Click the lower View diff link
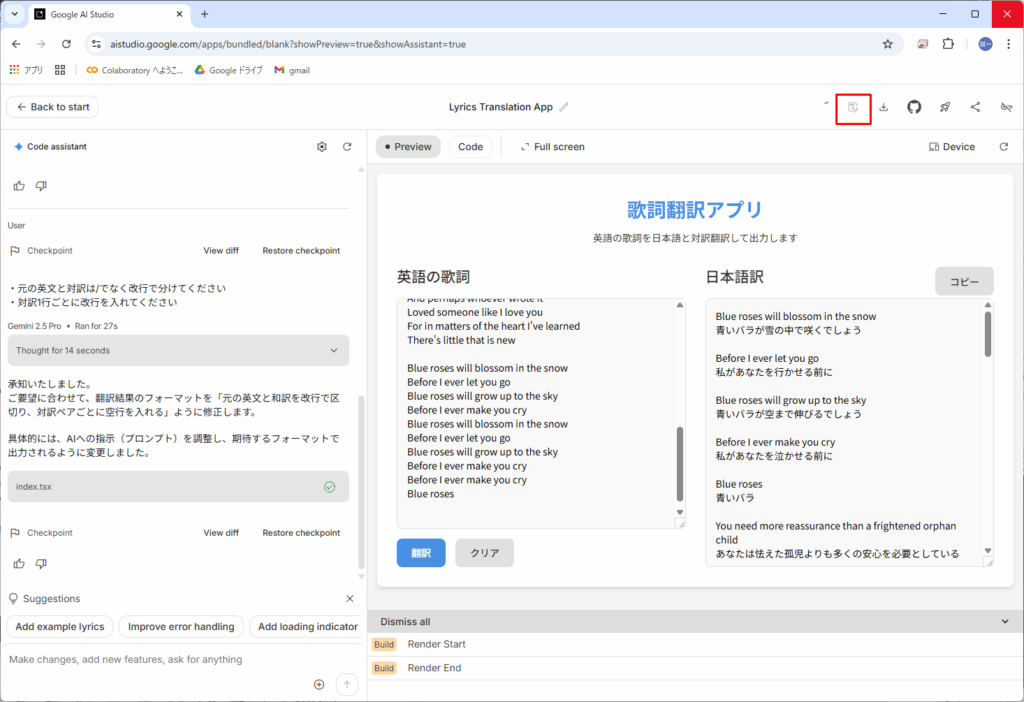This screenshot has height=702, width=1024. (x=221, y=533)
